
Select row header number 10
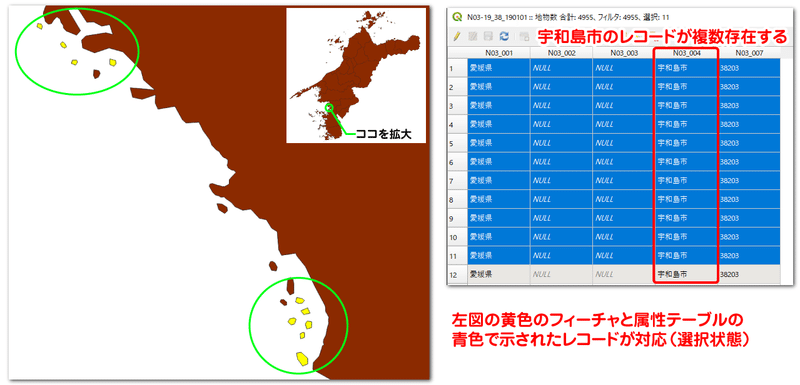pos(457,237)
